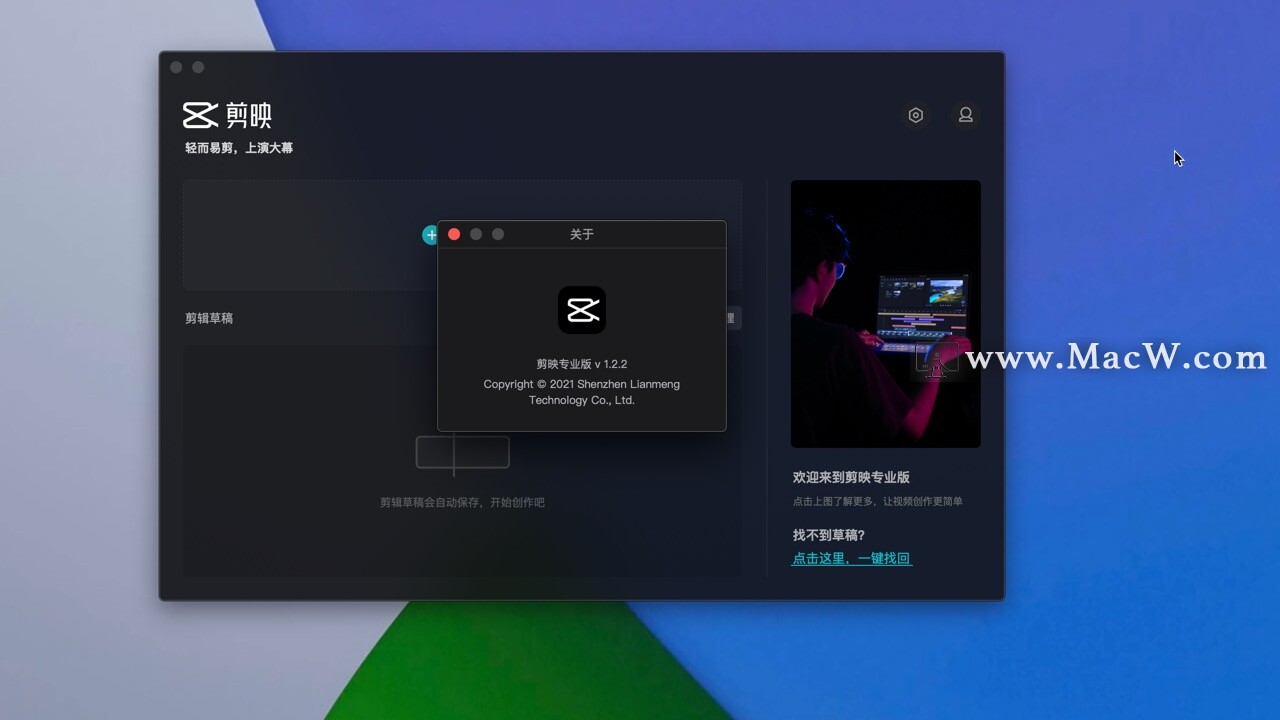Click the 剪映 logo at the top left
Image resolution: width=1280 pixels, height=720 pixels.
click(x=227, y=115)
